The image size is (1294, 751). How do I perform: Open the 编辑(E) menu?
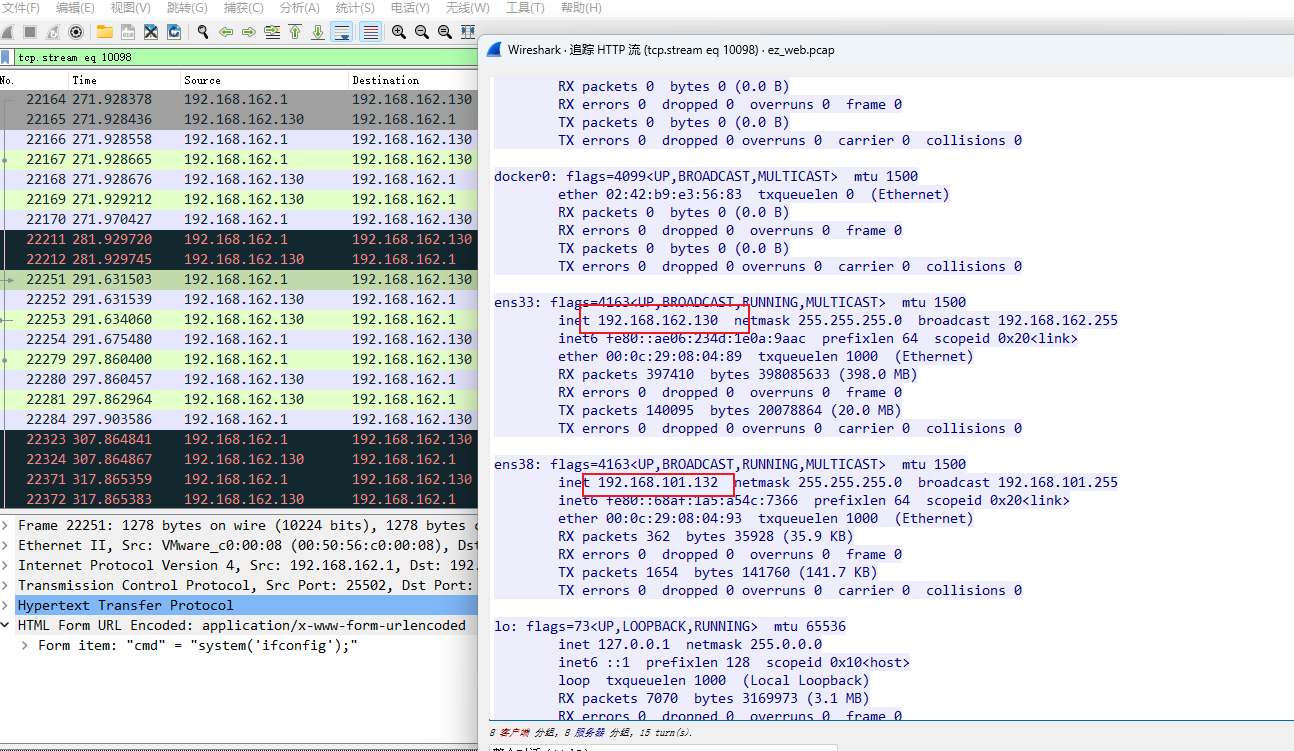click(x=76, y=8)
